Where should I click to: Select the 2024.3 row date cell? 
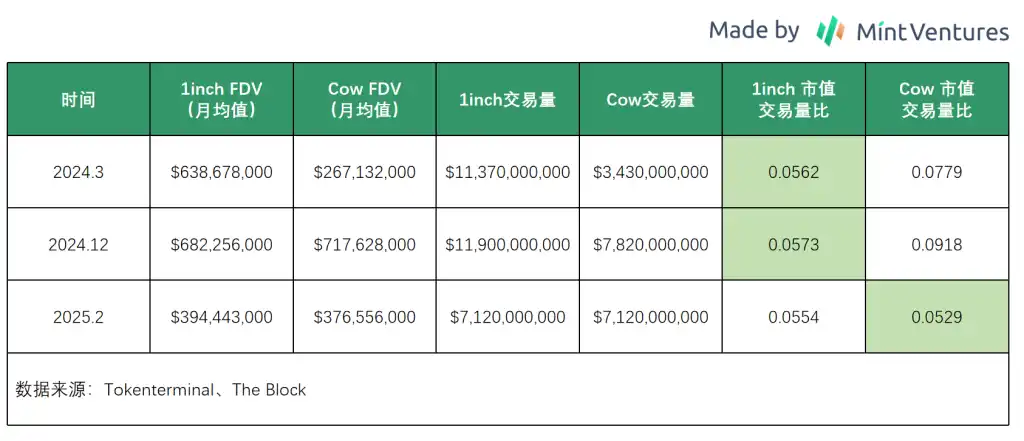click(78, 172)
